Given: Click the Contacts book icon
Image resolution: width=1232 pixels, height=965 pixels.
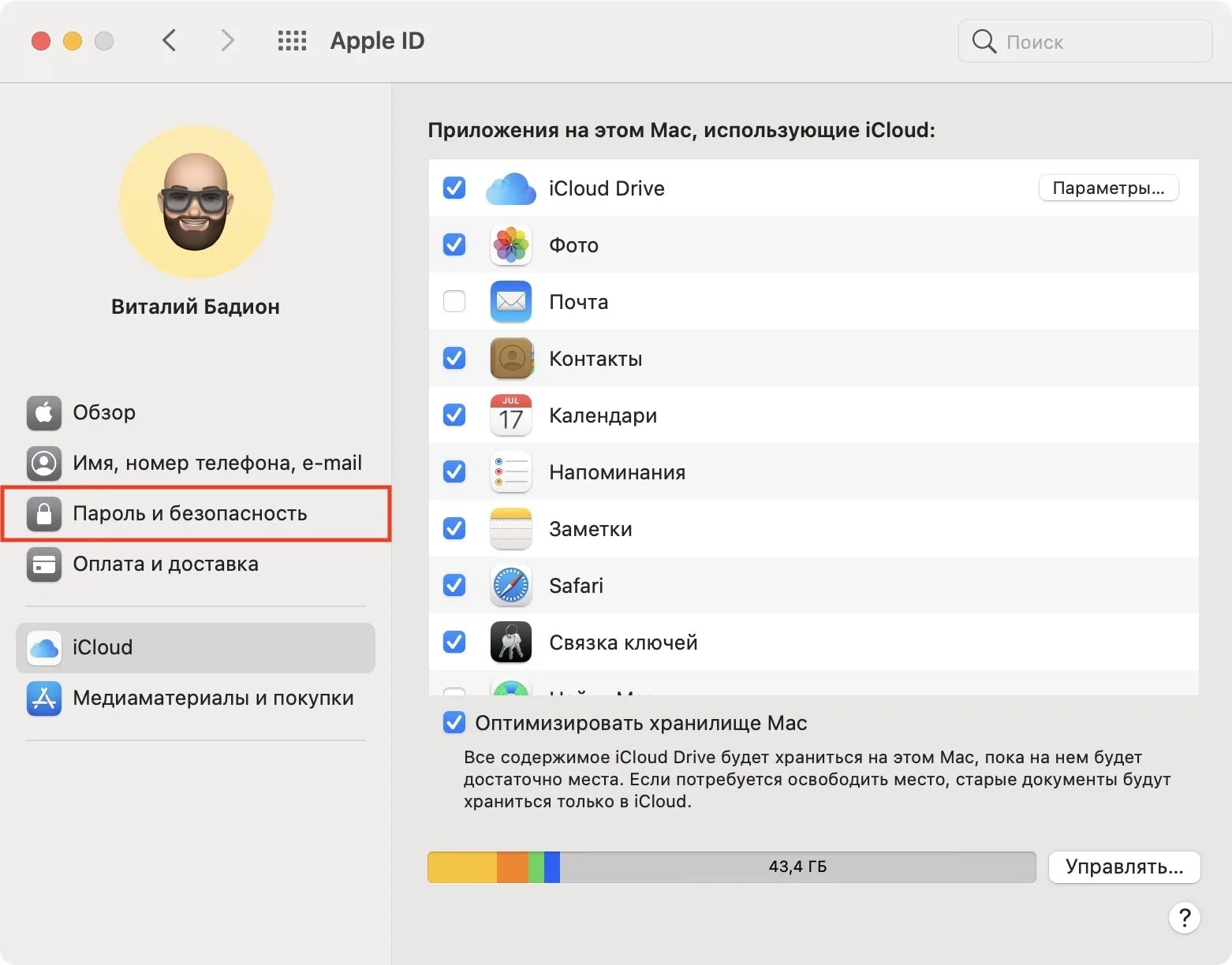Looking at the screenshot, I should 511,359.
